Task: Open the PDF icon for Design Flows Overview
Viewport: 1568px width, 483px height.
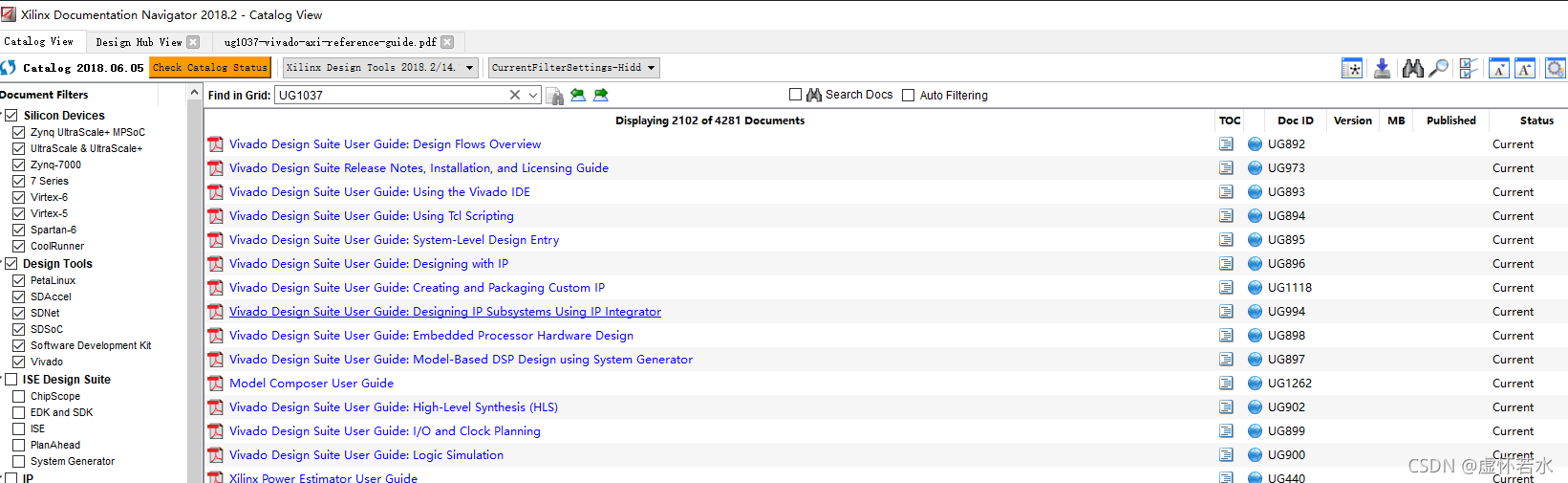Action: [x=216, y=144]
